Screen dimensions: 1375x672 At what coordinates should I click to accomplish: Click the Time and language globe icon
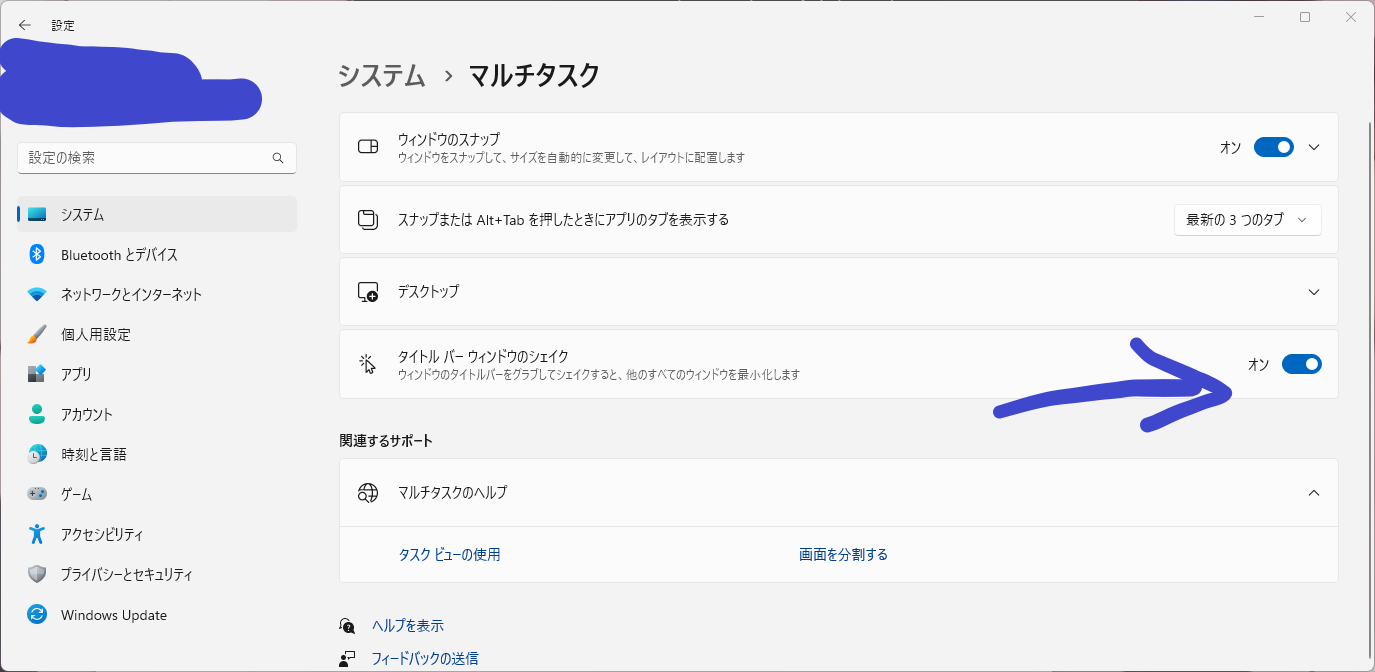click(x=37, y=454)
